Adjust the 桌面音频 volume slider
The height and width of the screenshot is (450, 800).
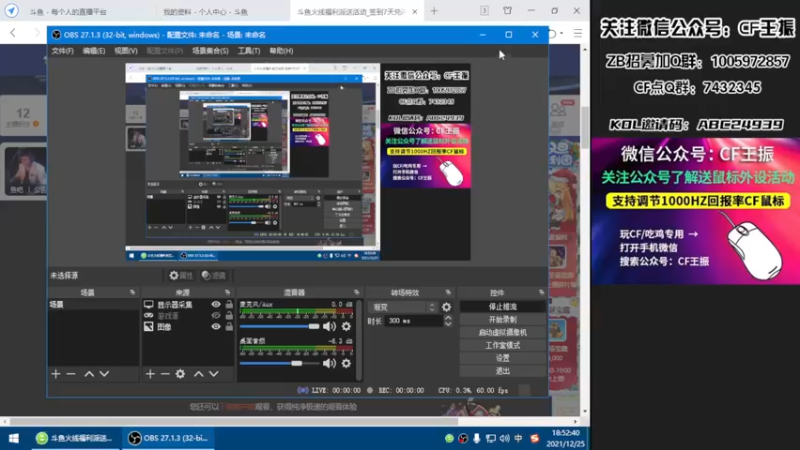click(x=280, y=363)
